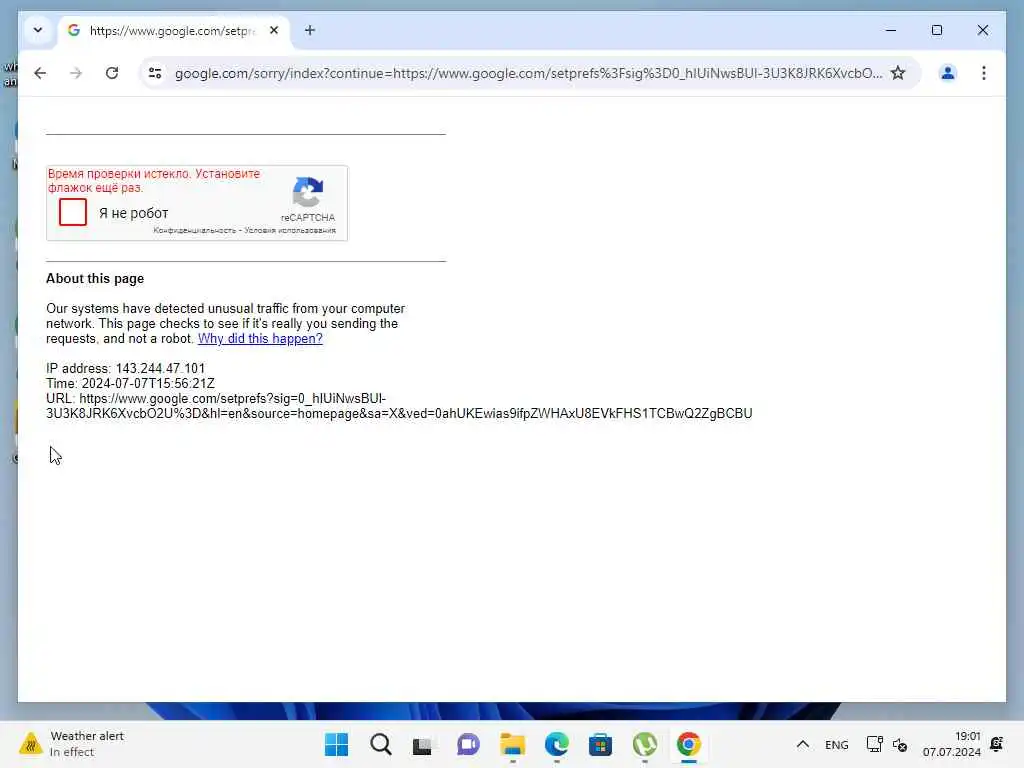Screen dimensions: 1024x768
Task: Maximize the Chrome window
Action: [x=936, y=30]
